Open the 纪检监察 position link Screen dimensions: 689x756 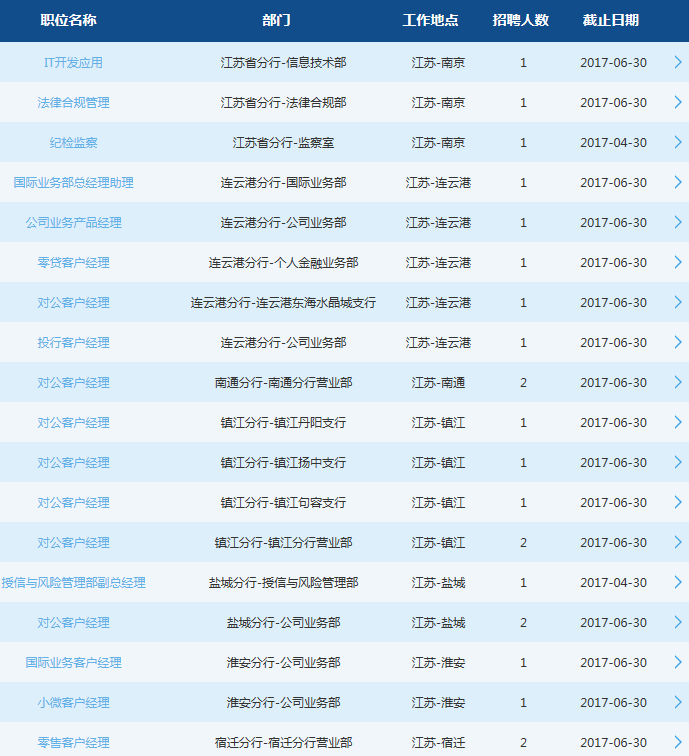(73, 142)
